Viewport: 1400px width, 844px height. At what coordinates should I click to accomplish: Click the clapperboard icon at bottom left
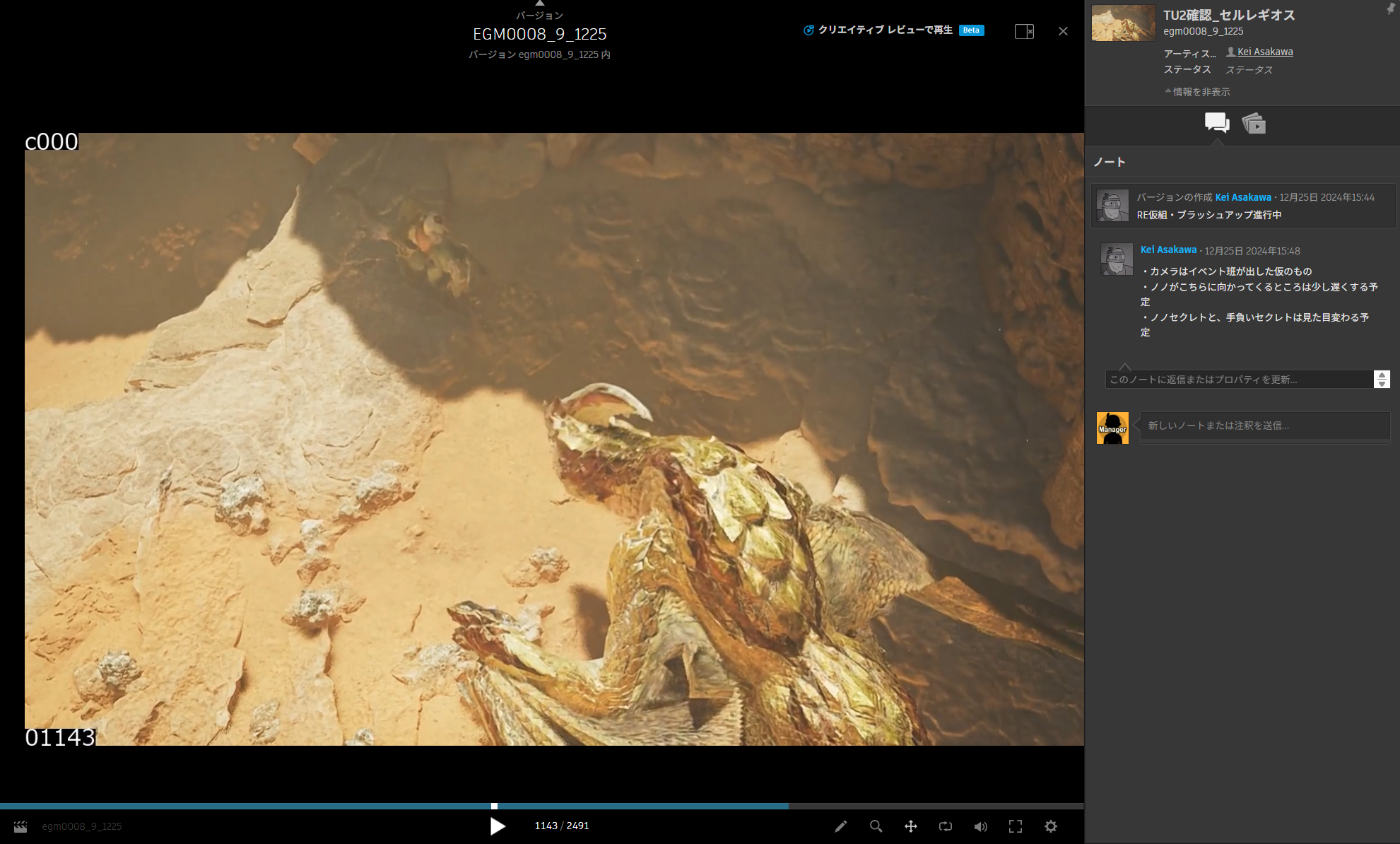(20, 826)
